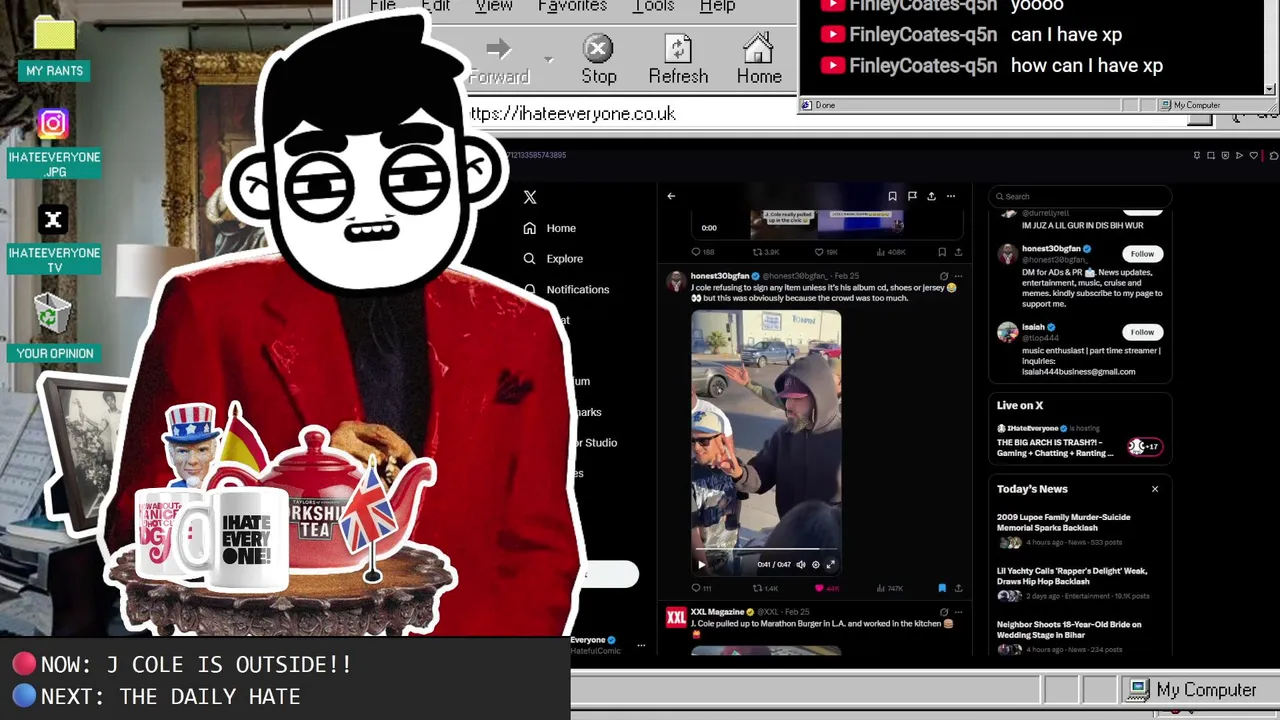Click the browser Home toolbar button
The width and height of the screenshot is (1280, 720).
coord(759,61)
